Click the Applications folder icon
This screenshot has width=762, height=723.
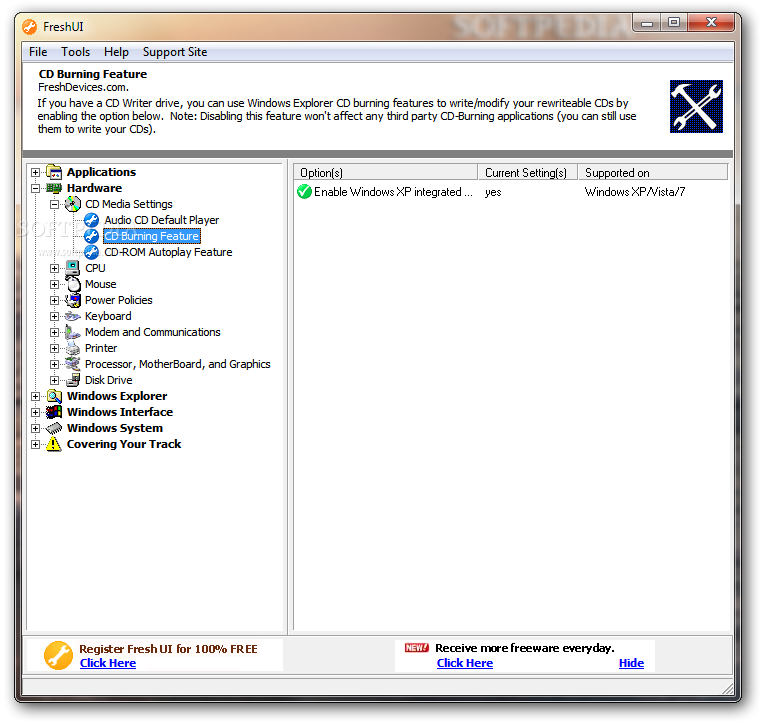(x=54, y=172)
